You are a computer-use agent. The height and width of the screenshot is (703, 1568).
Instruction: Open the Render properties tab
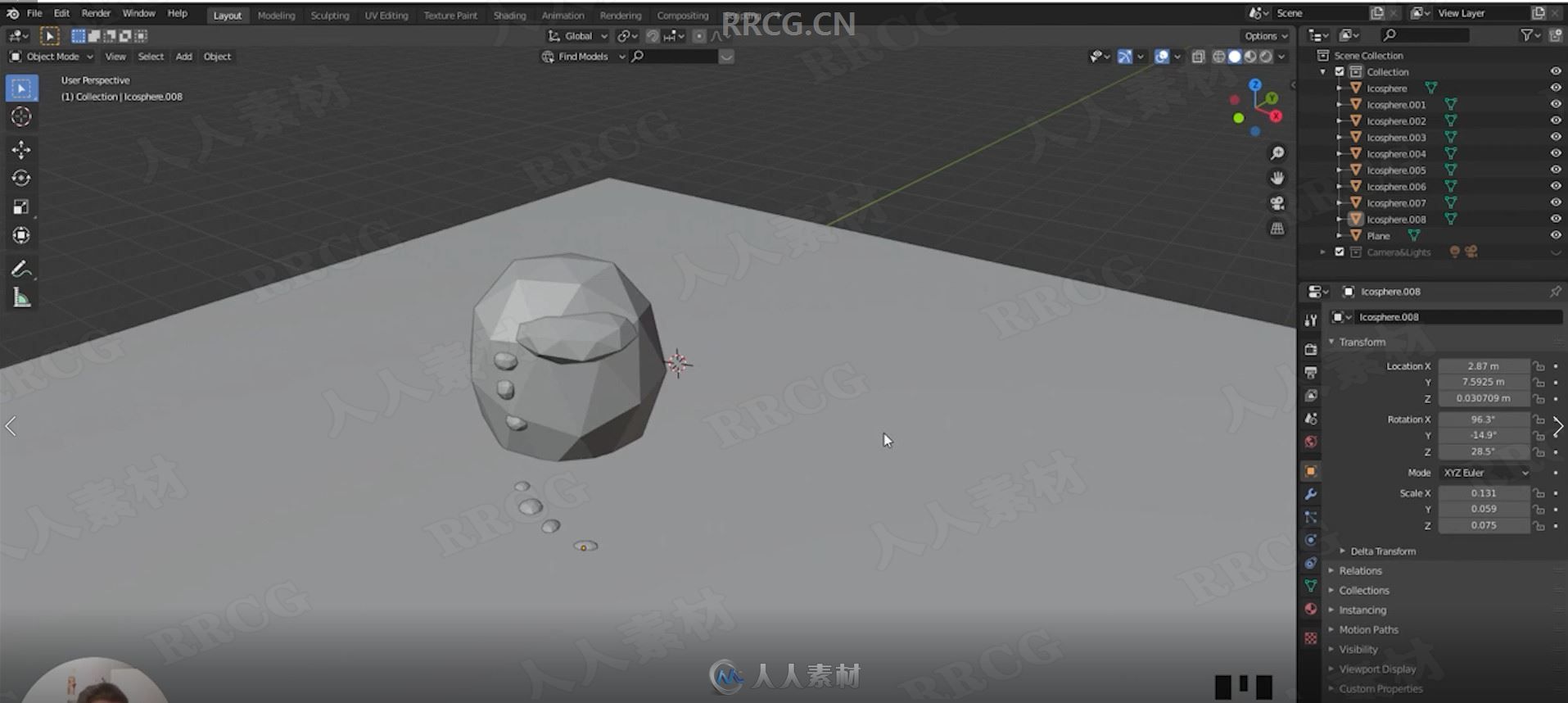[1311, 349]
